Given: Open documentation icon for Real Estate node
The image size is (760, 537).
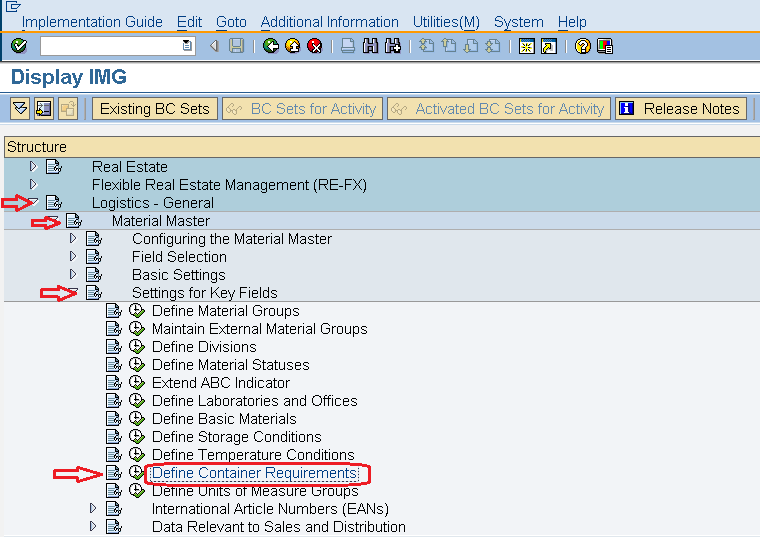Looking at the screenshot, I should point(54,167).
